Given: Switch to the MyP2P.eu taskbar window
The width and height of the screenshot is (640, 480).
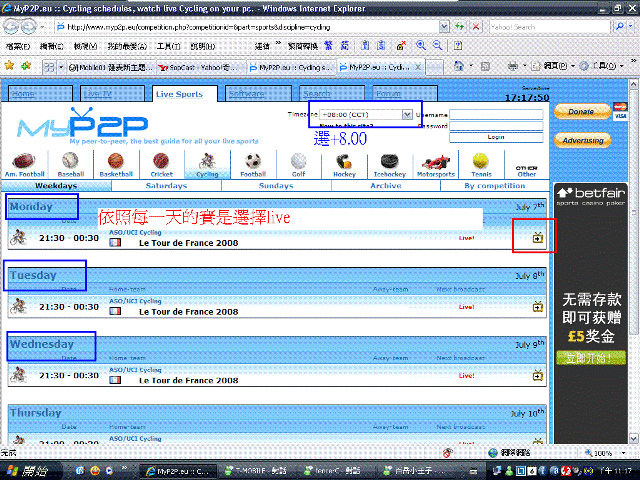Looking at the screenshot, I should pyautogui.click(x=178, y=471).
